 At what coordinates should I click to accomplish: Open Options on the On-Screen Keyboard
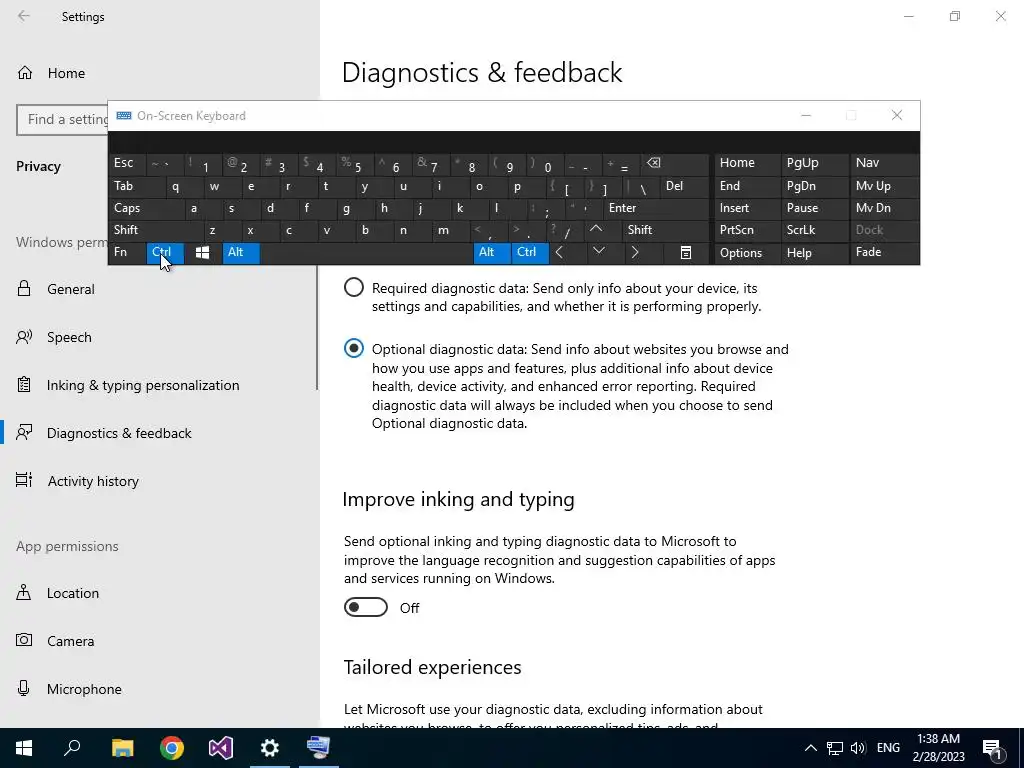tap(747, 253)
